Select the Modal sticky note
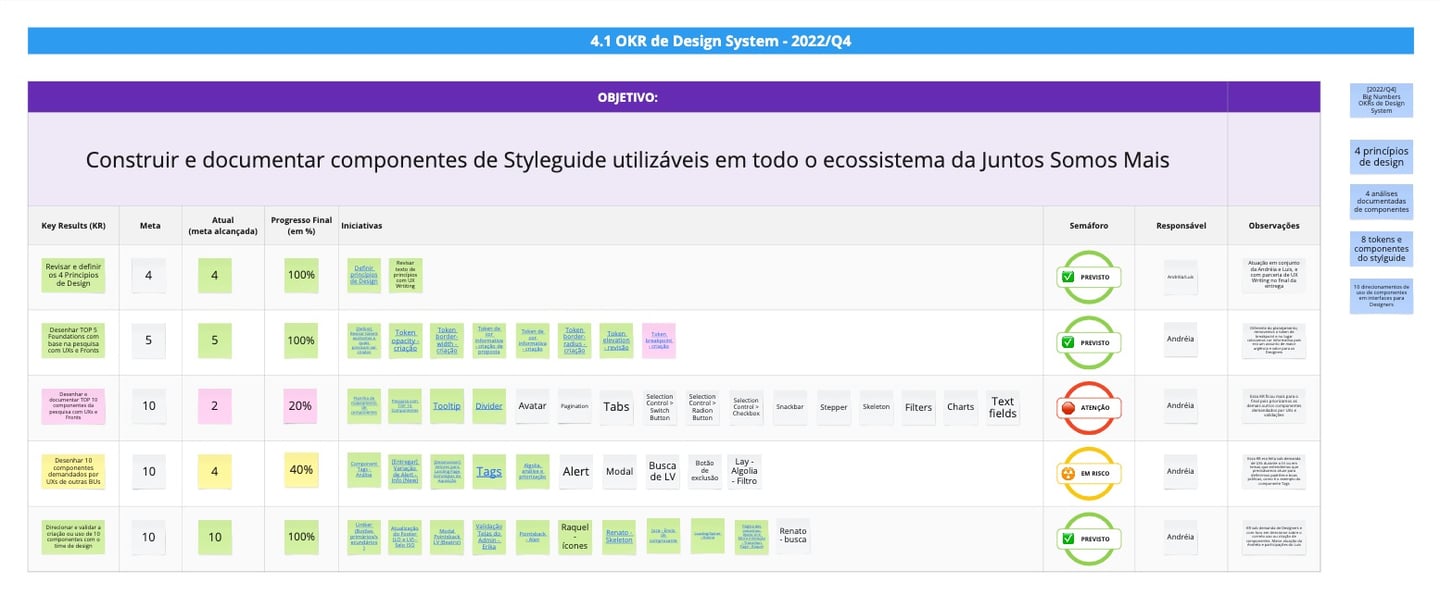 click(619, 471)
